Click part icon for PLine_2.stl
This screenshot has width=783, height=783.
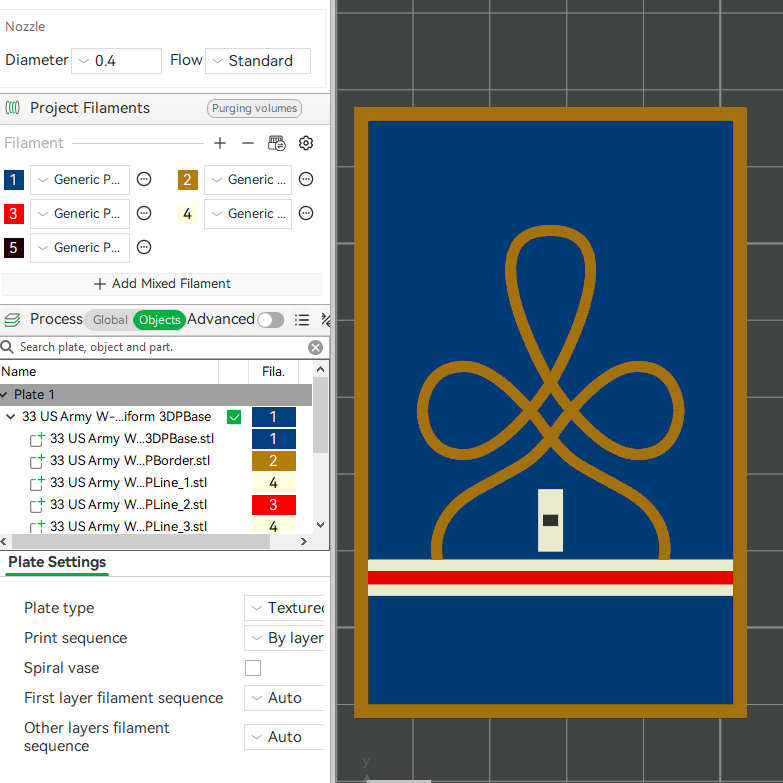[37, 505]
